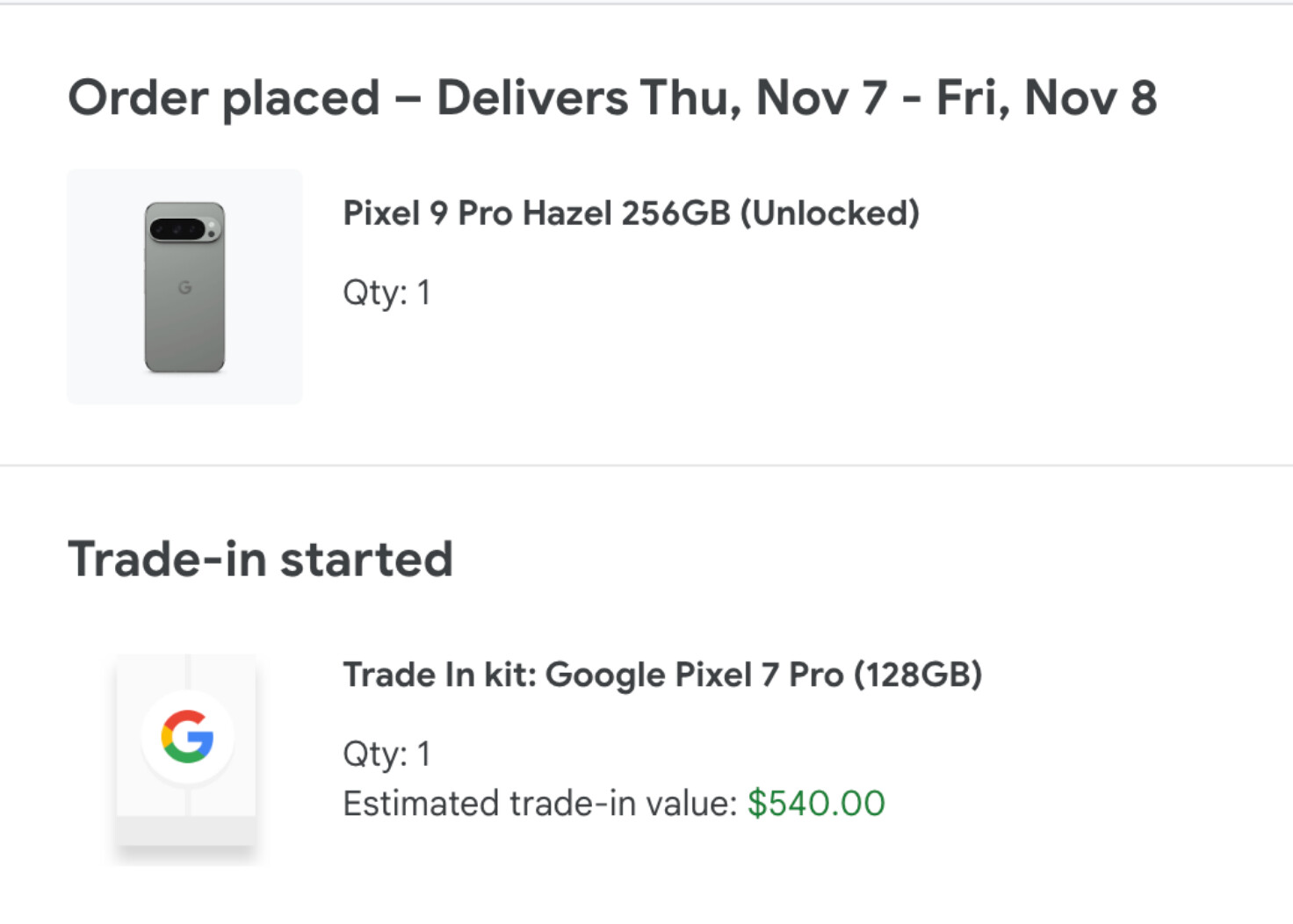Click the word Delivers in the heading
The width and height of the screenshot is (1293, 924).
tap(531, 97)
